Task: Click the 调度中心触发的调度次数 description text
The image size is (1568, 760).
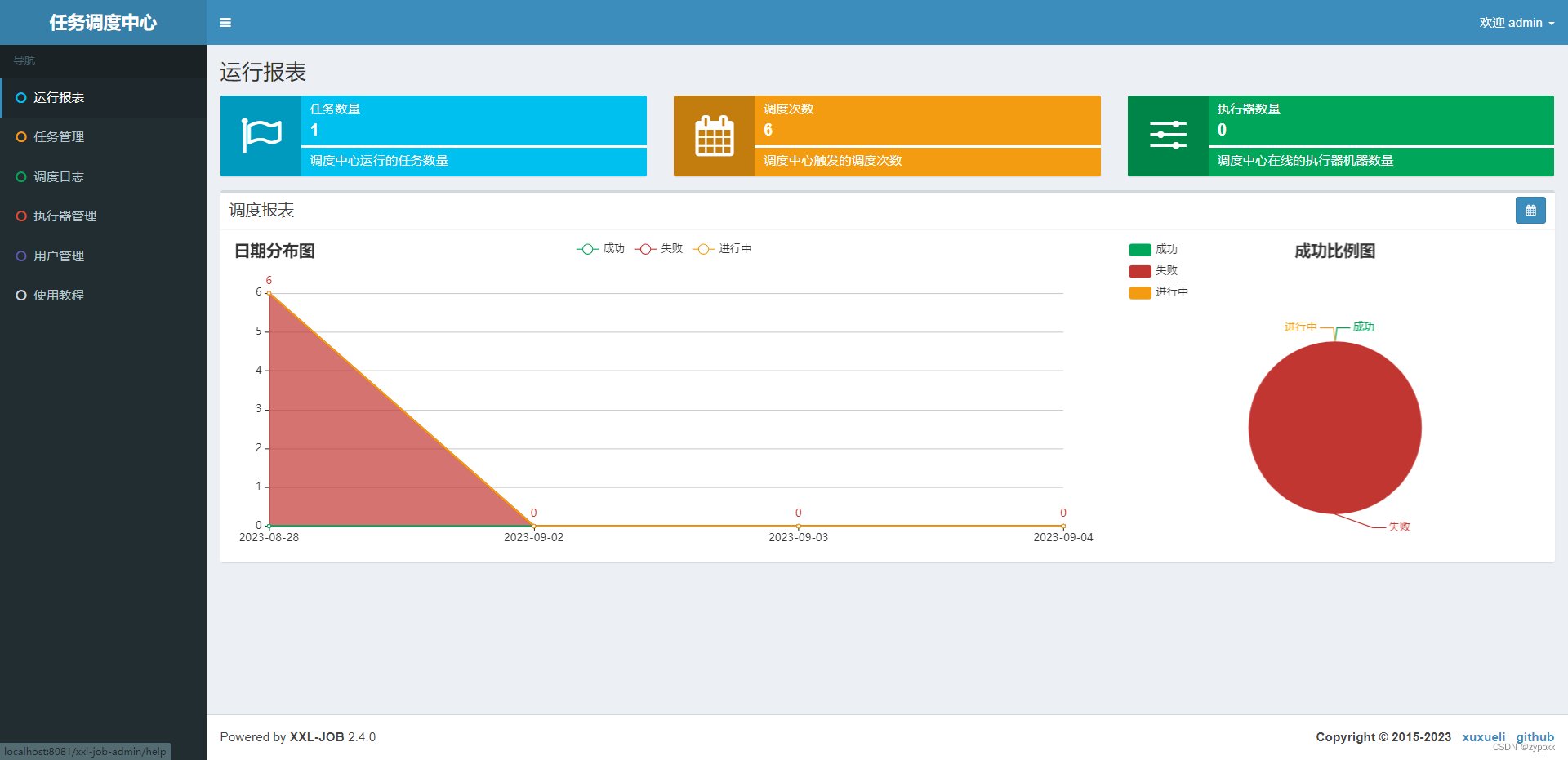Action: 833,161
